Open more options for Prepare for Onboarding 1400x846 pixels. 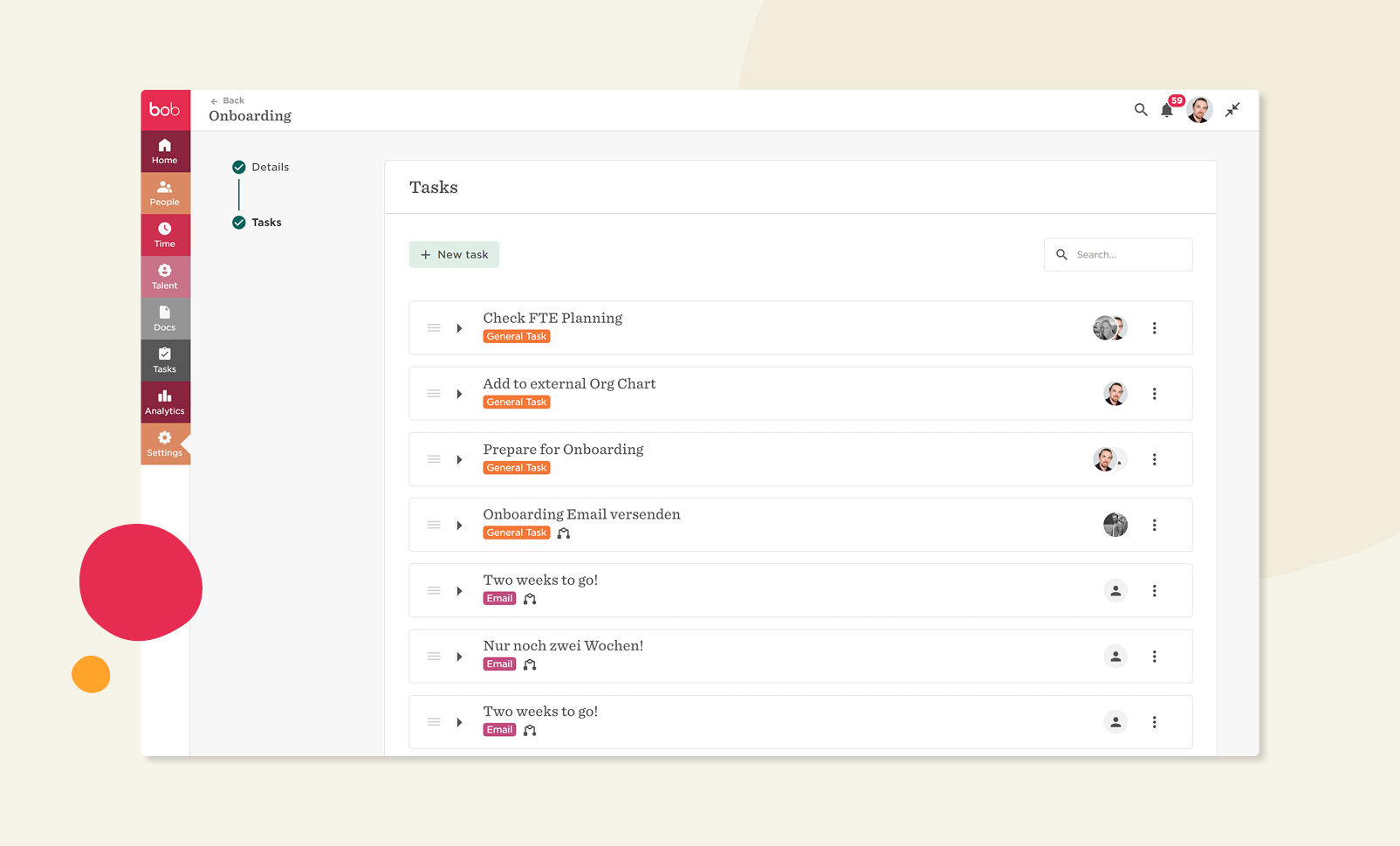pos(1154,459)
